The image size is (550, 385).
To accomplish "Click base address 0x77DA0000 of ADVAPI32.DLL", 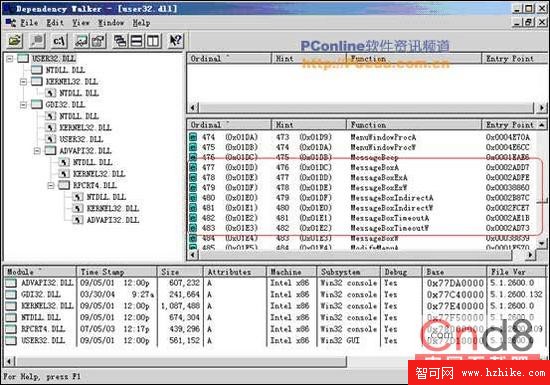I will tap(455, 283).
